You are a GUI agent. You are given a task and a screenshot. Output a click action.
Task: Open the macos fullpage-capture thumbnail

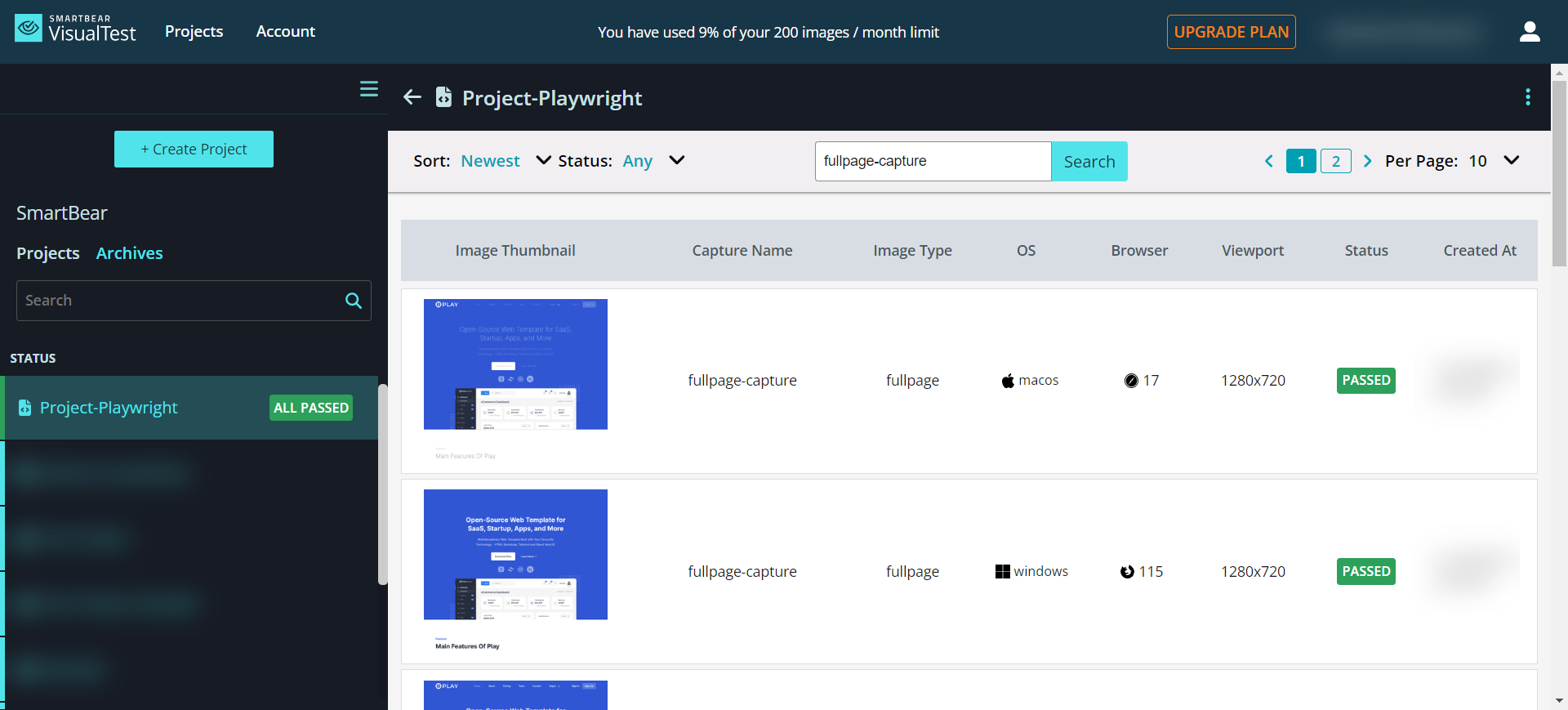click(x=515, y=364)
